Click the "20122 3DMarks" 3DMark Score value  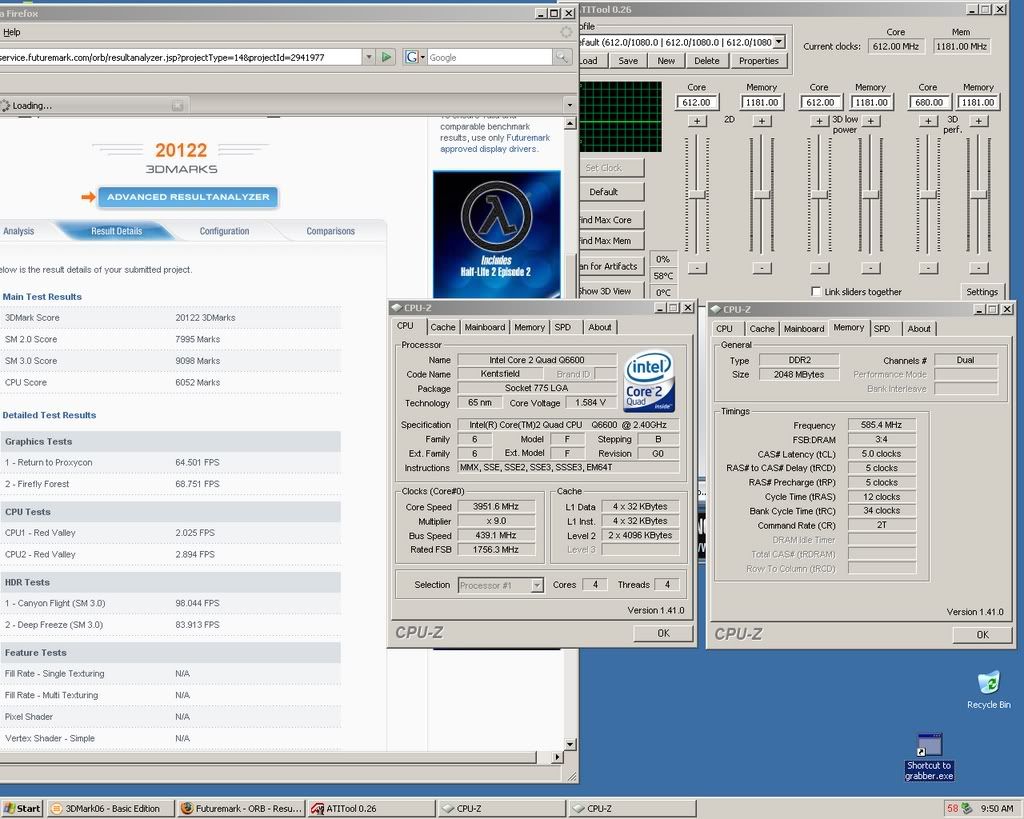point(205,317)
